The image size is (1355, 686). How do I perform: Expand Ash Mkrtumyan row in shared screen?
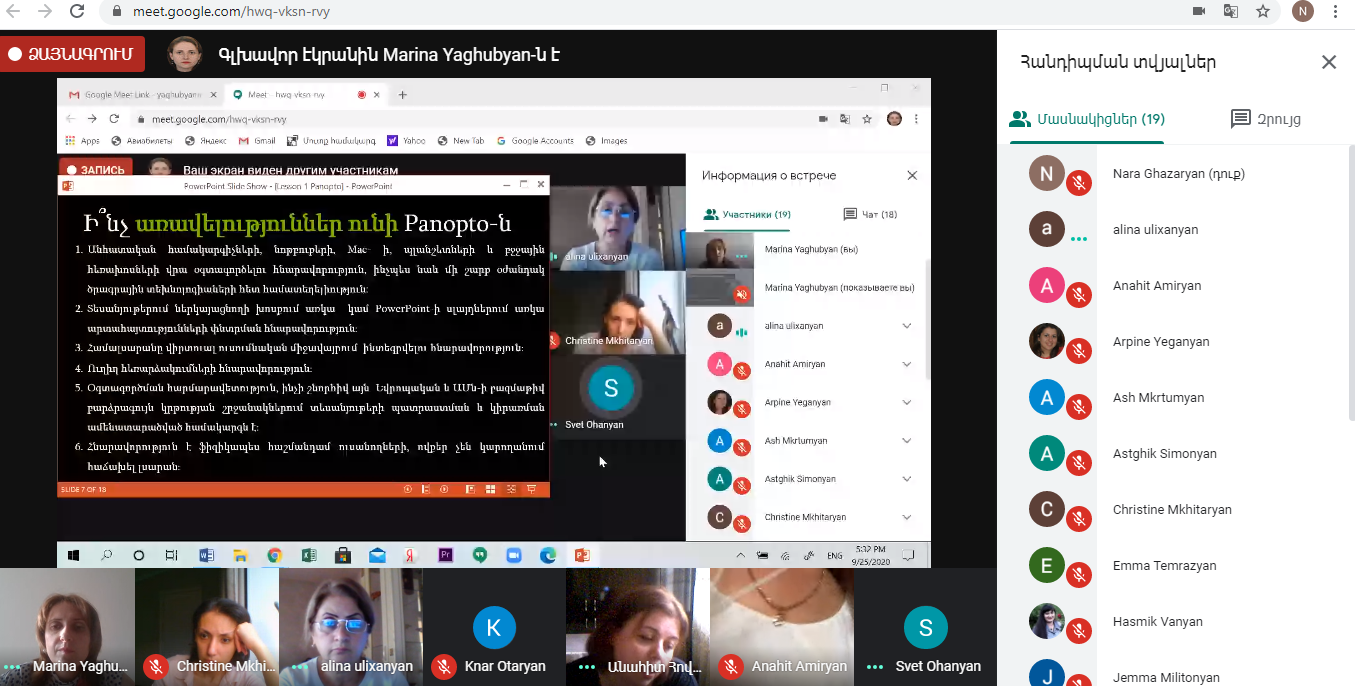pos(907,440)
